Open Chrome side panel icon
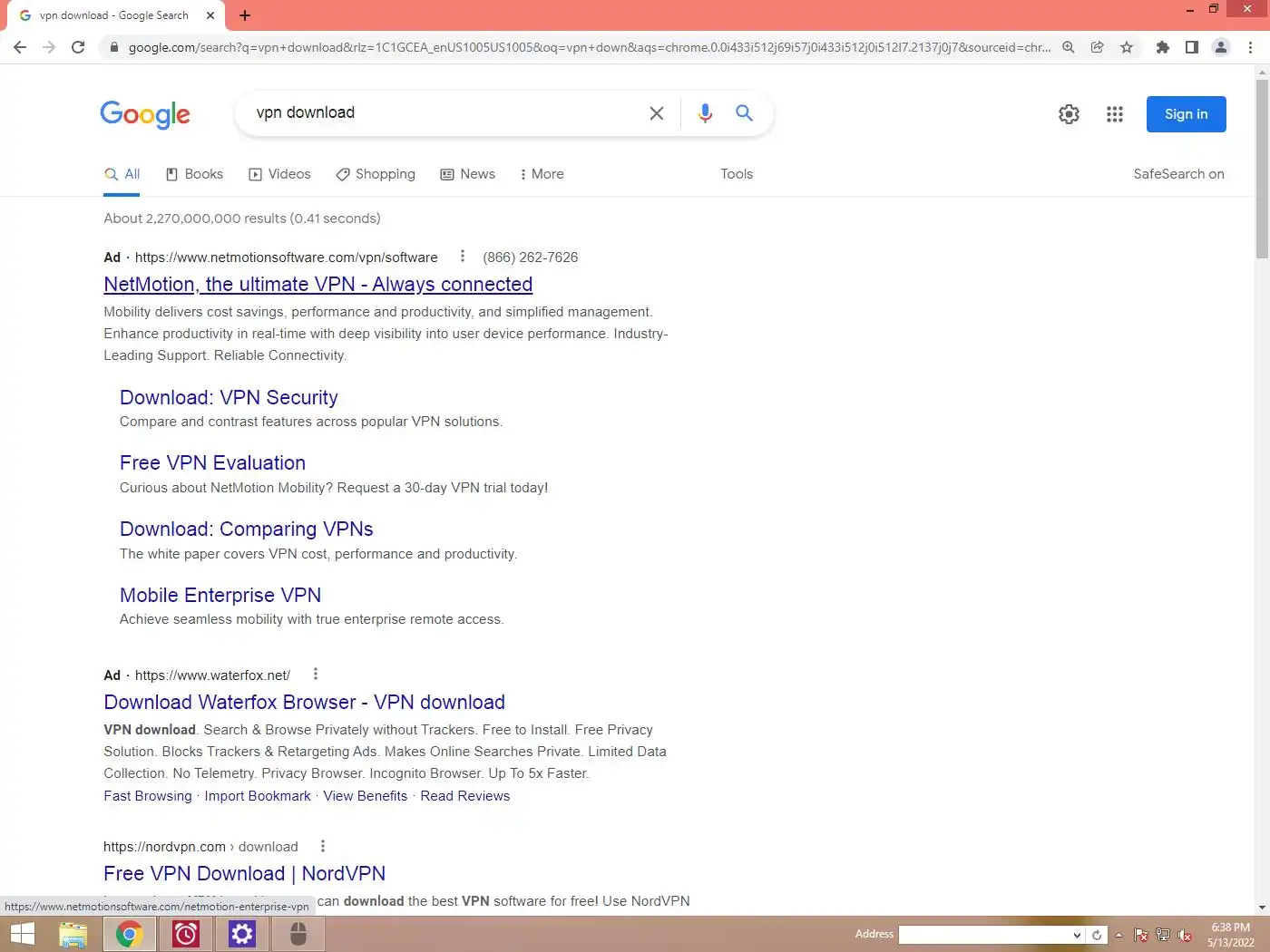The height and width of the screenshot is (952, 1270). (x=1192, y=47)
